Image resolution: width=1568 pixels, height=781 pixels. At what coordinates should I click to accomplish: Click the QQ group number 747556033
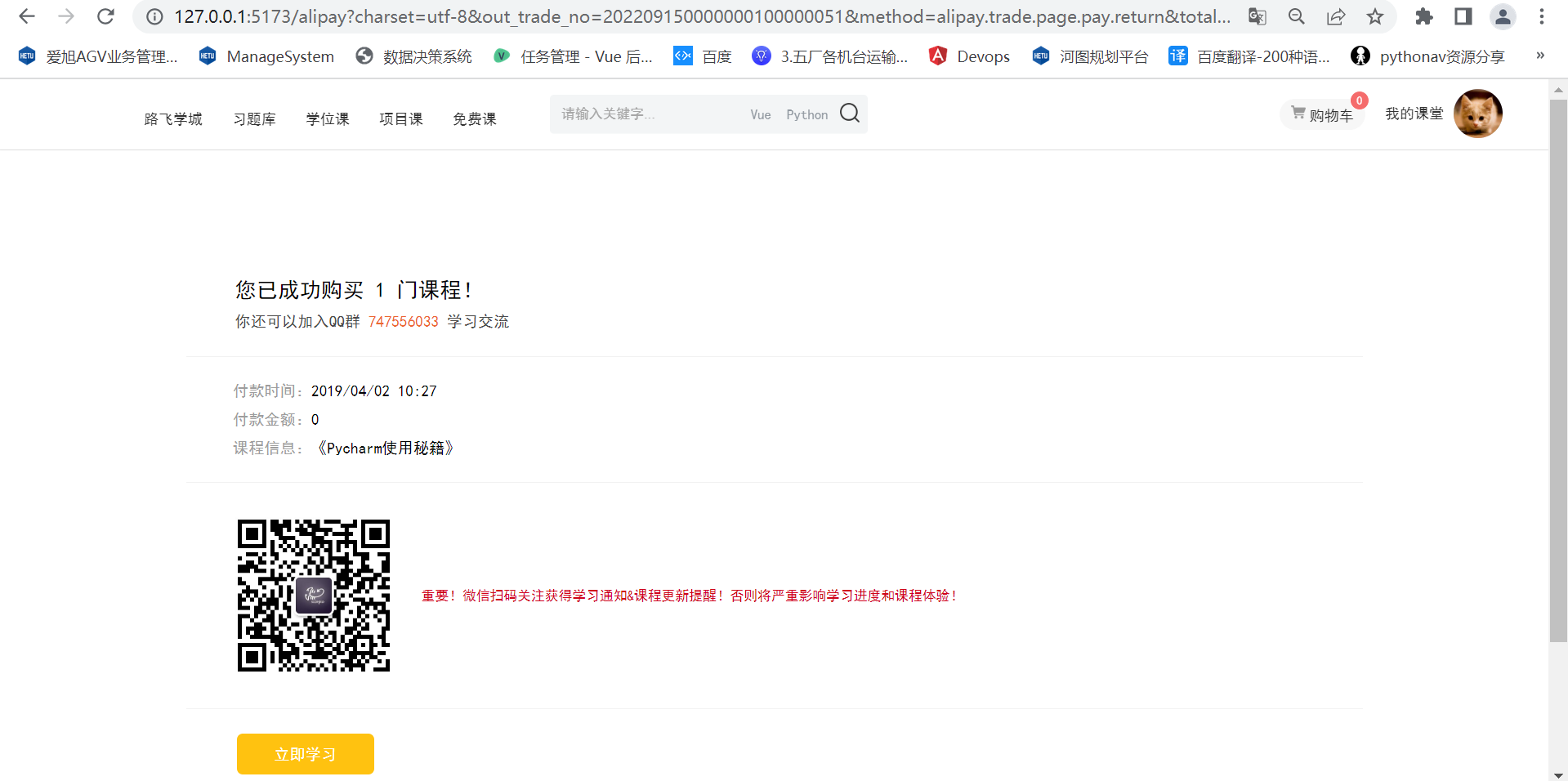pyautogui.click(x=404, y=322)
